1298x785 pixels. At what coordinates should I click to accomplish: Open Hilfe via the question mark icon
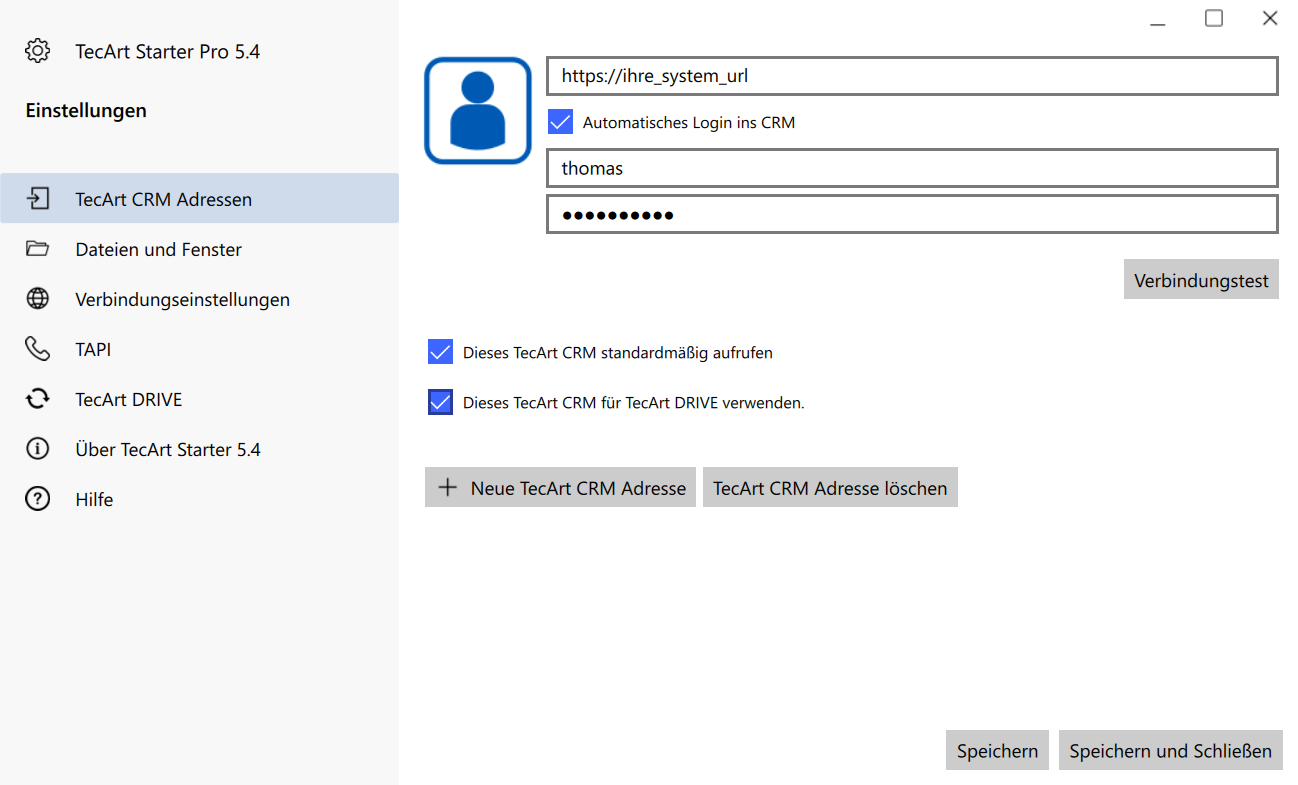(38, 499)
